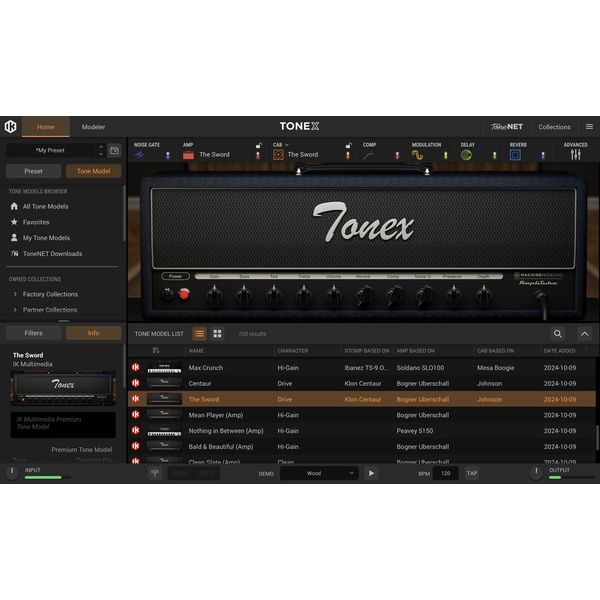
Task: Click IK icon on Nothing in Between row
Action: [135, 430]
